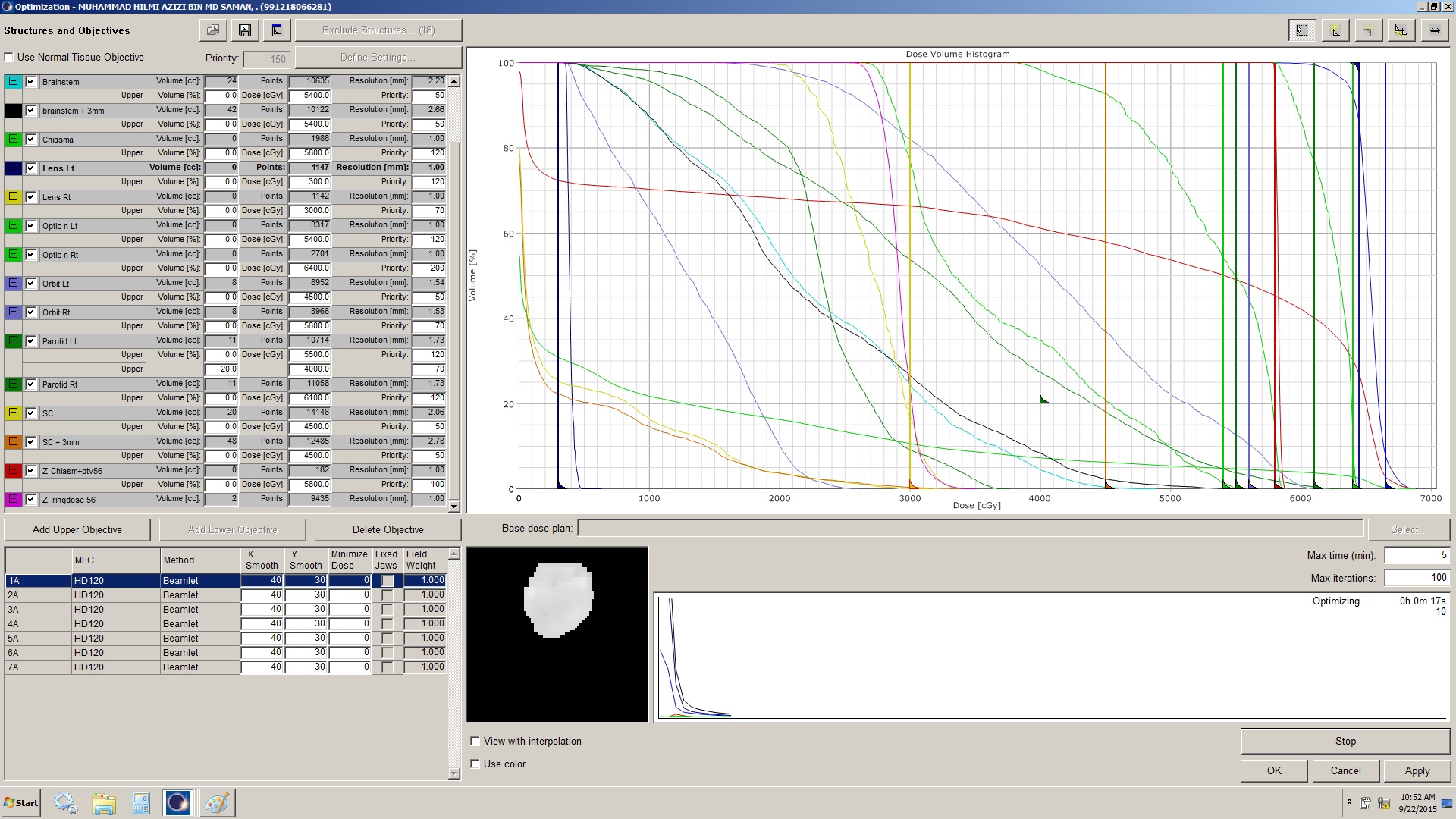Click the red Z-Chiasm+ptv56 color icon
The width and height of the screenshot is (1456, 819).
[13, 470]
